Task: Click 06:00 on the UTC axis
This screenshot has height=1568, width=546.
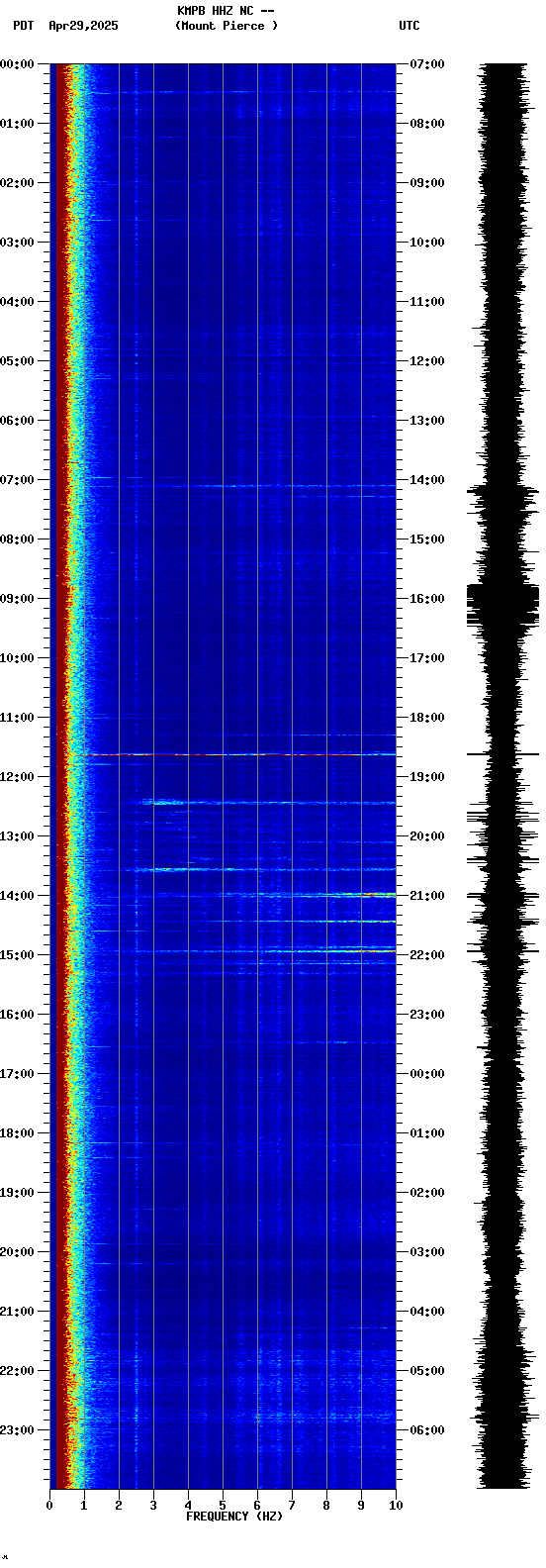Action: pos(427,1430)
